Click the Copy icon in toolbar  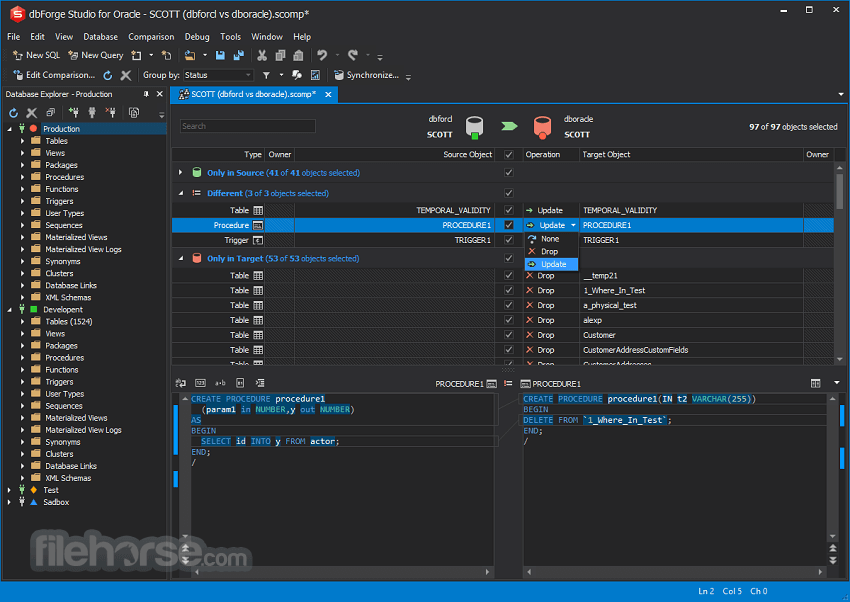tap(280, 55)
